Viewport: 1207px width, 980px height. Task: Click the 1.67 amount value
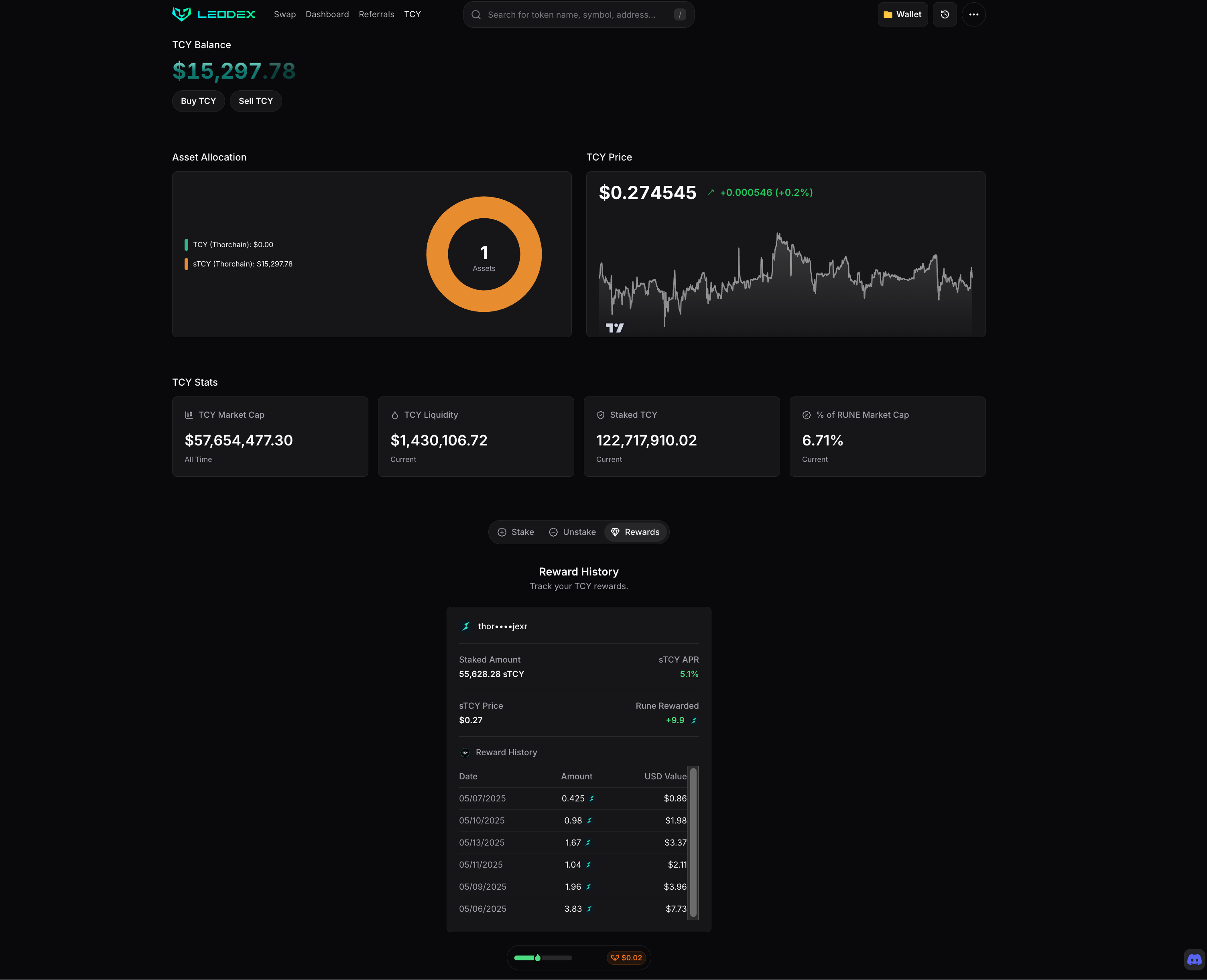pos(573,842)
